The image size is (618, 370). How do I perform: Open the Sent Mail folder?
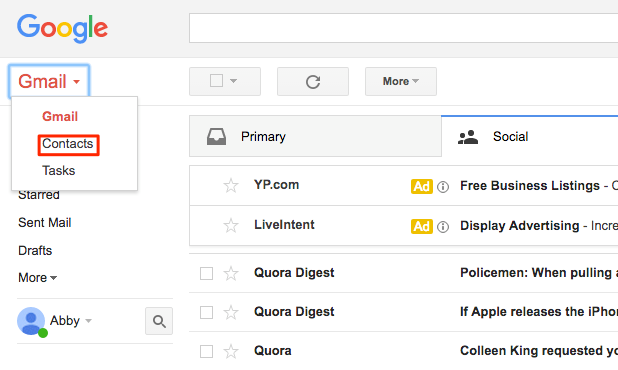[x=45, y=223]
